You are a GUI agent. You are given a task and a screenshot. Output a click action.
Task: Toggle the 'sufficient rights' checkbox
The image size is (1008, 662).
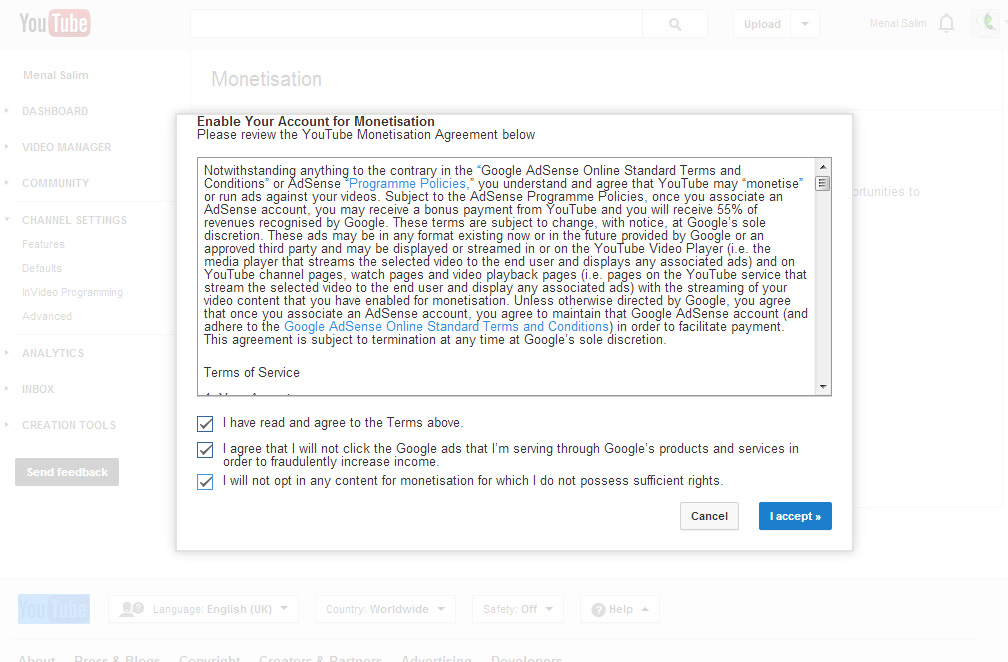(x=206, y=482)
